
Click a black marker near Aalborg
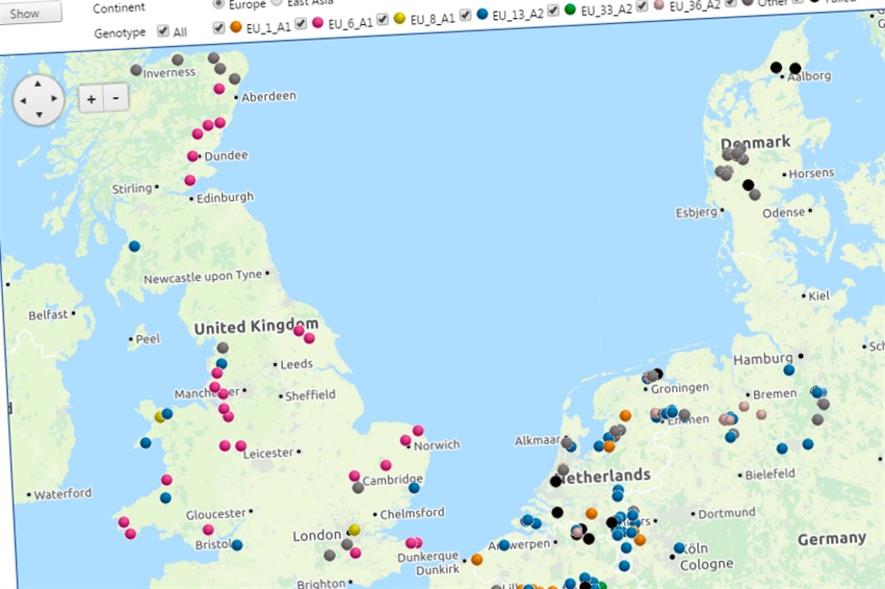[x=774, y=66]
